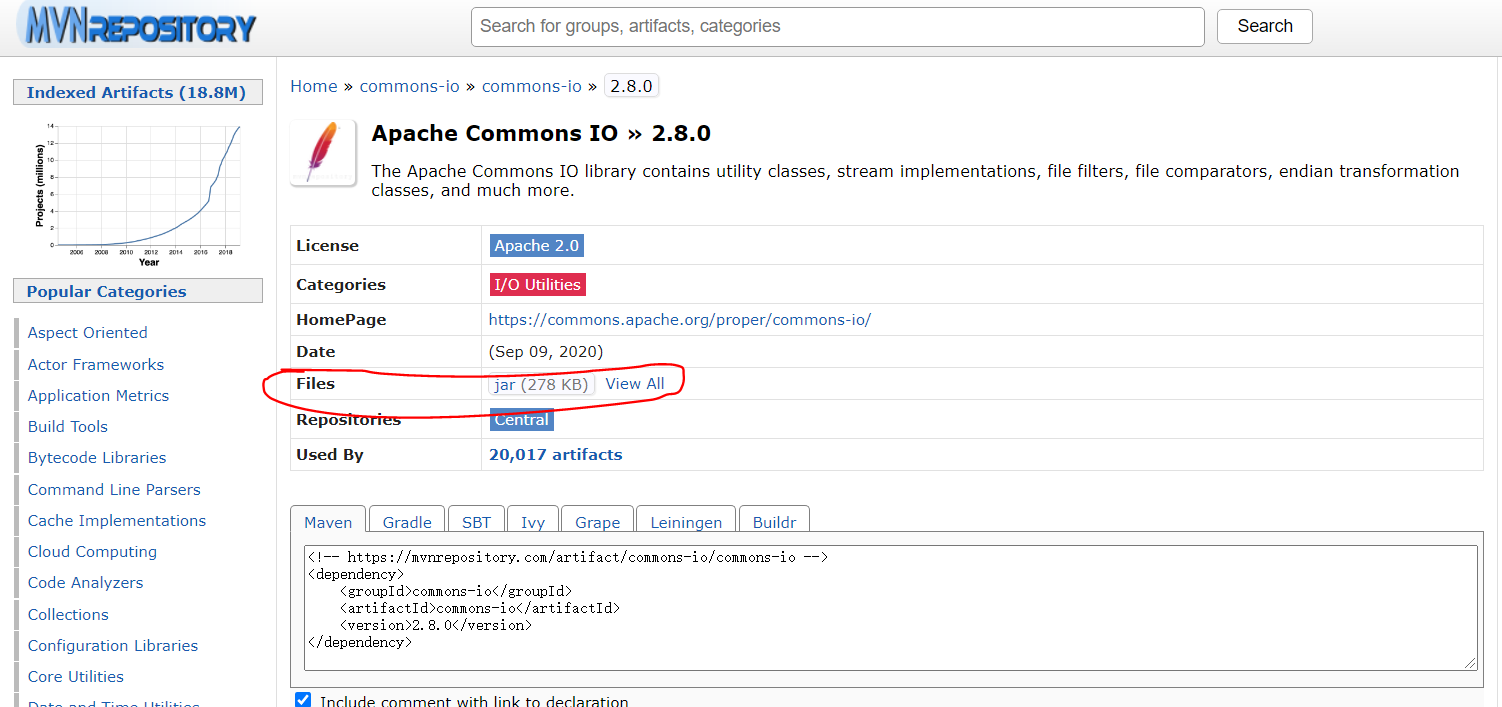Image resolution: width=1502 pixels, height=707 pixels.
Task: Click the Used By row label
Action: tap(330, 455)
